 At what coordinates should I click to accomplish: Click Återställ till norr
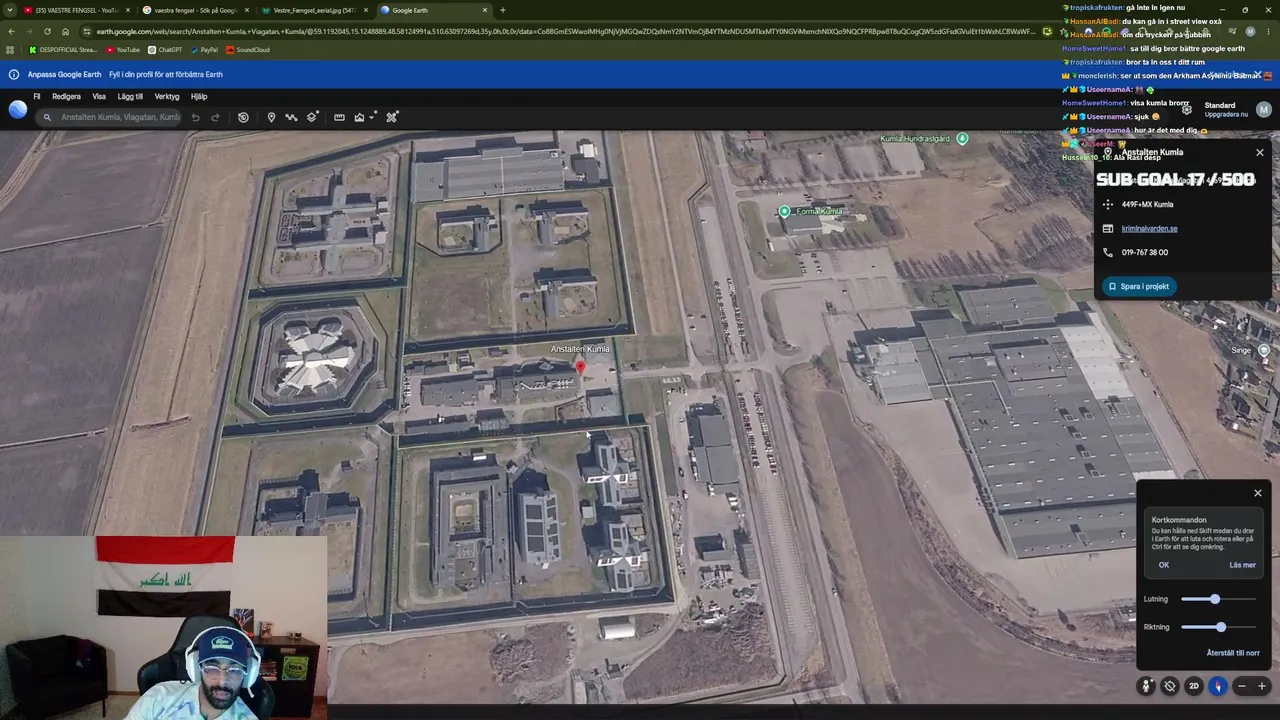(x=1233, y=653)
